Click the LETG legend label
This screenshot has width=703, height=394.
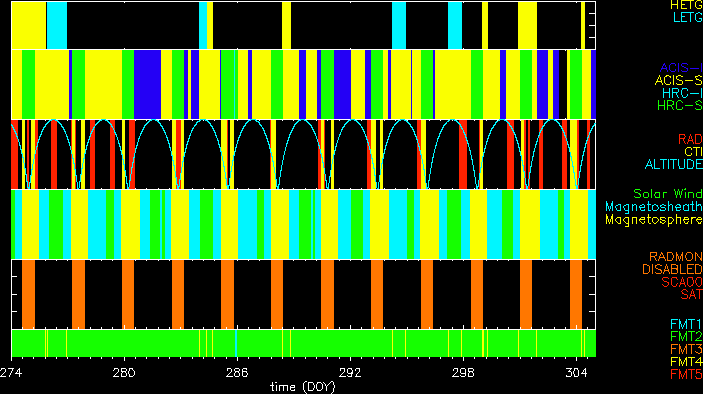tap(688, 17)
